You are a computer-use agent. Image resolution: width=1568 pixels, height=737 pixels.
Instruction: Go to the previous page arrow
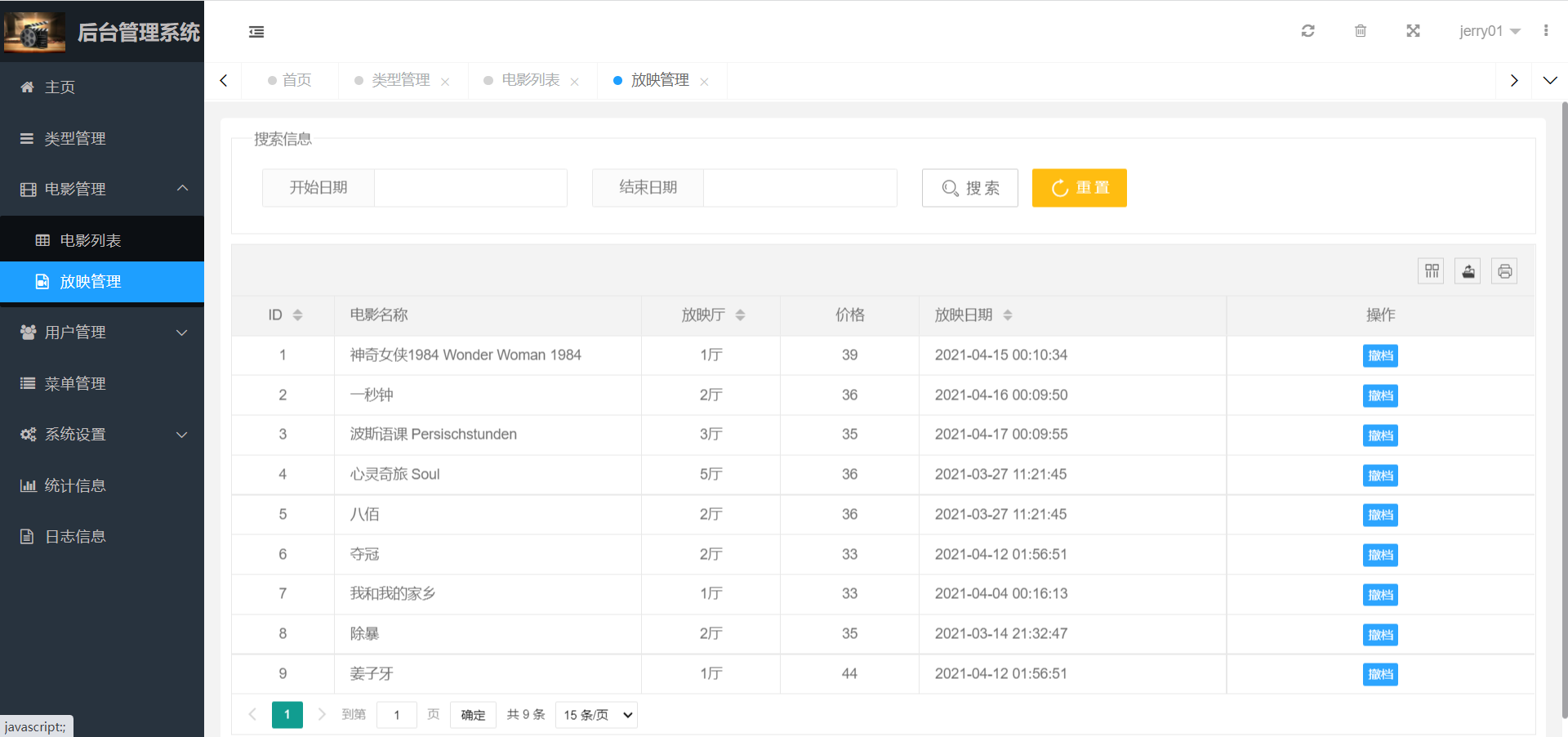point(252,715)
